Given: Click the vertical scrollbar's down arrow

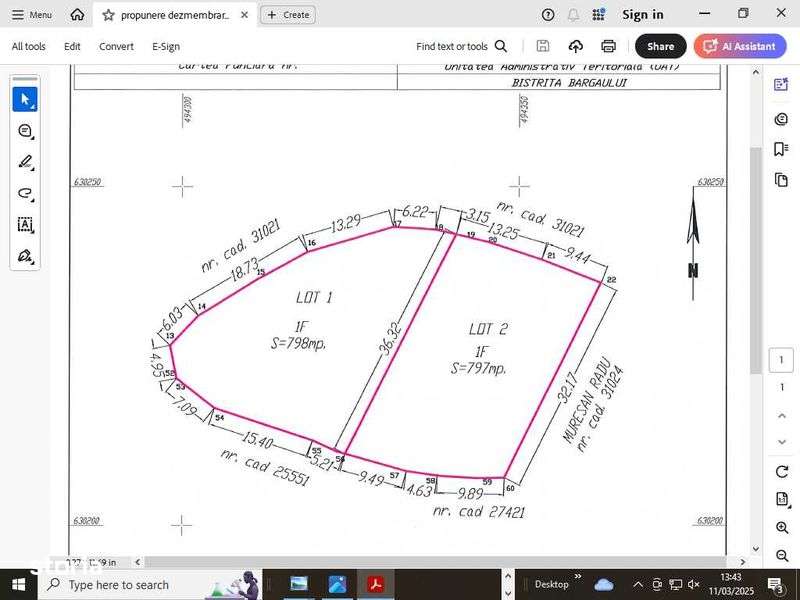Looking at the screenshot, I should 756,549.
